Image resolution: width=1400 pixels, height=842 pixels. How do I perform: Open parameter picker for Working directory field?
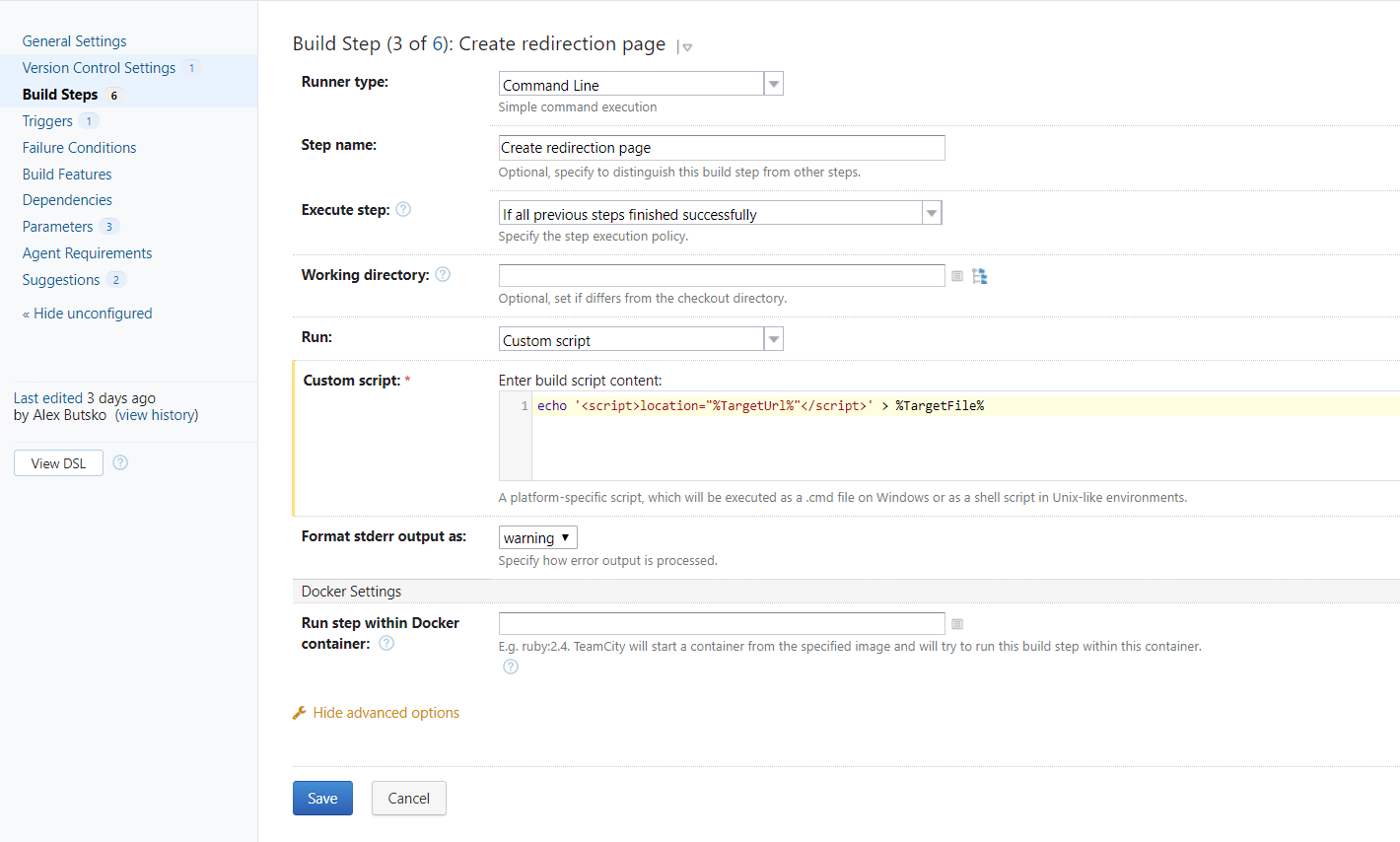point(957,276)
